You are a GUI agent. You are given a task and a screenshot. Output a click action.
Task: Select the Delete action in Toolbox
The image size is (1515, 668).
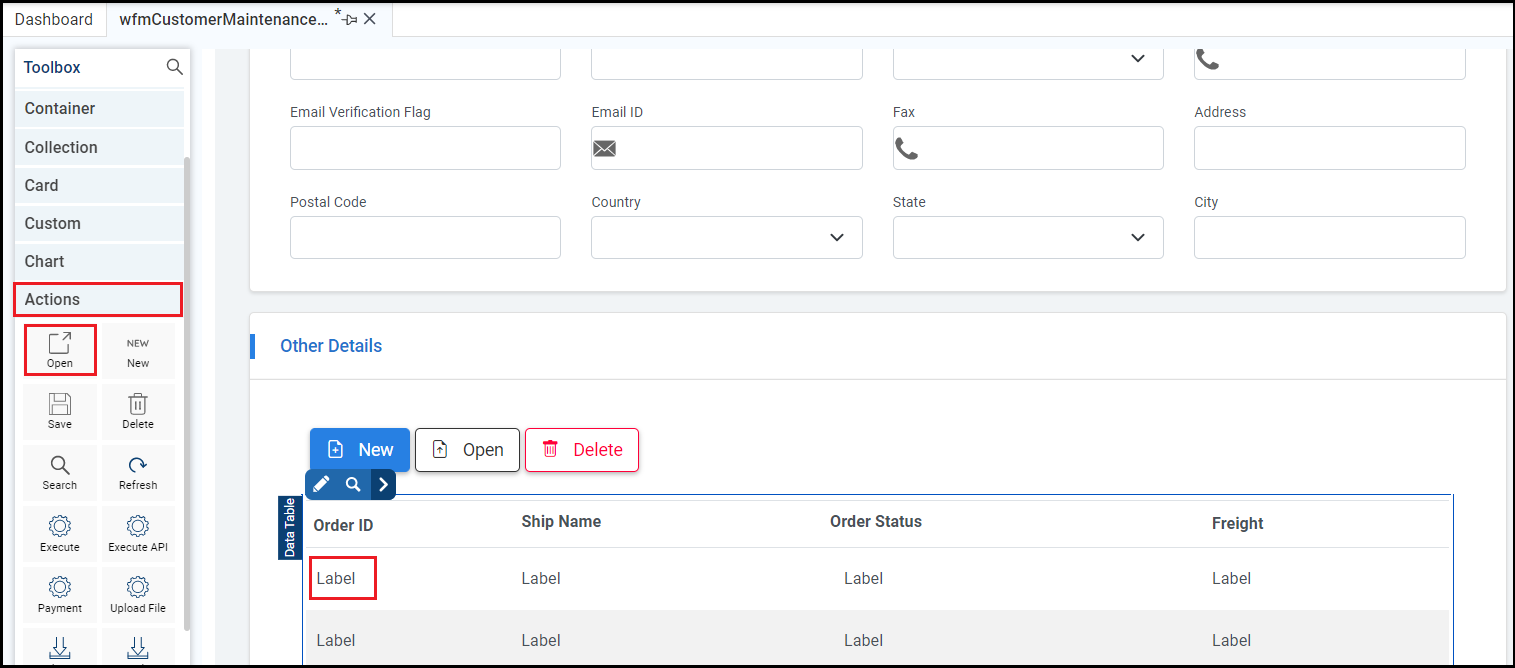(138, 411)
